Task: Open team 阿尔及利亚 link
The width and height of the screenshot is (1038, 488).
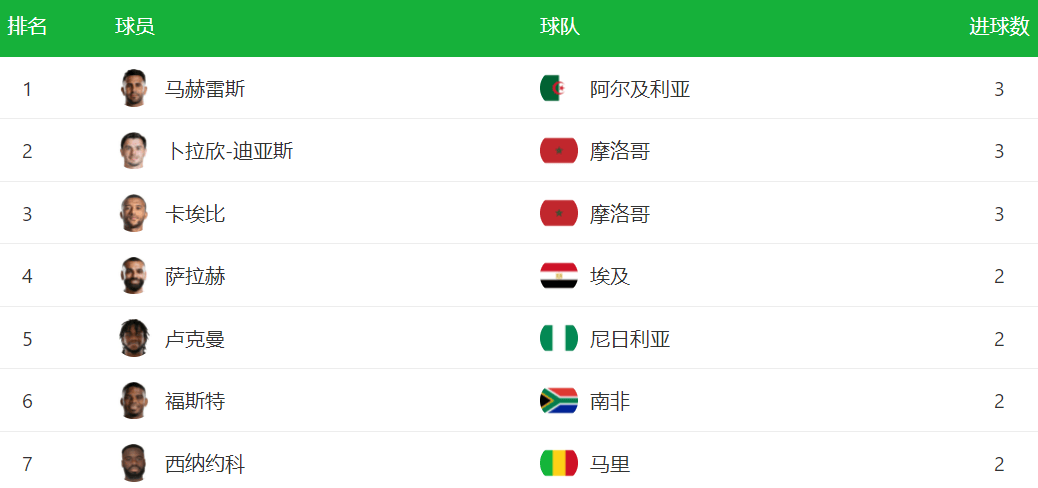Action: [x=640, y=89]
